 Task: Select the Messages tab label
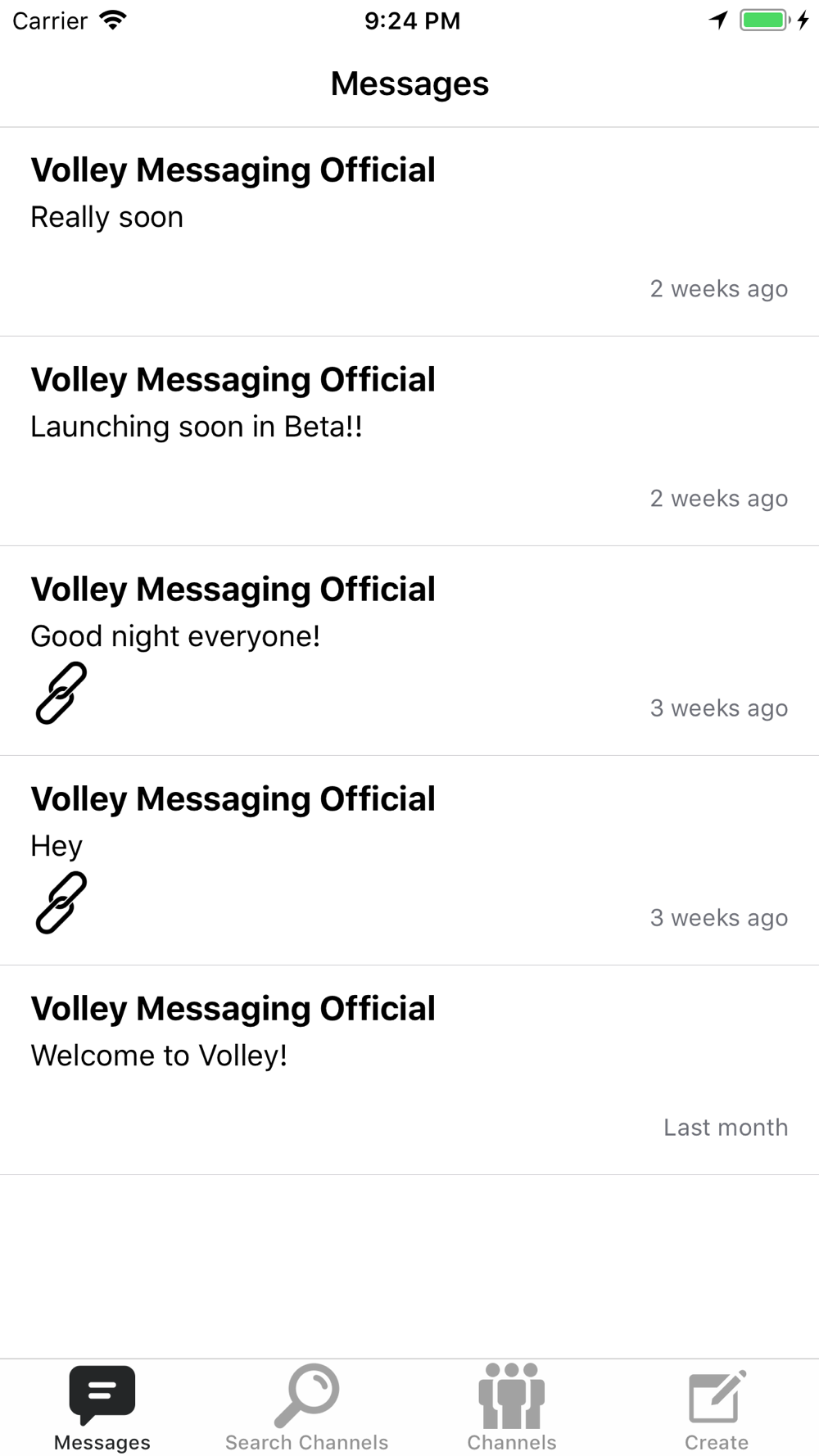pos(102,1442)
